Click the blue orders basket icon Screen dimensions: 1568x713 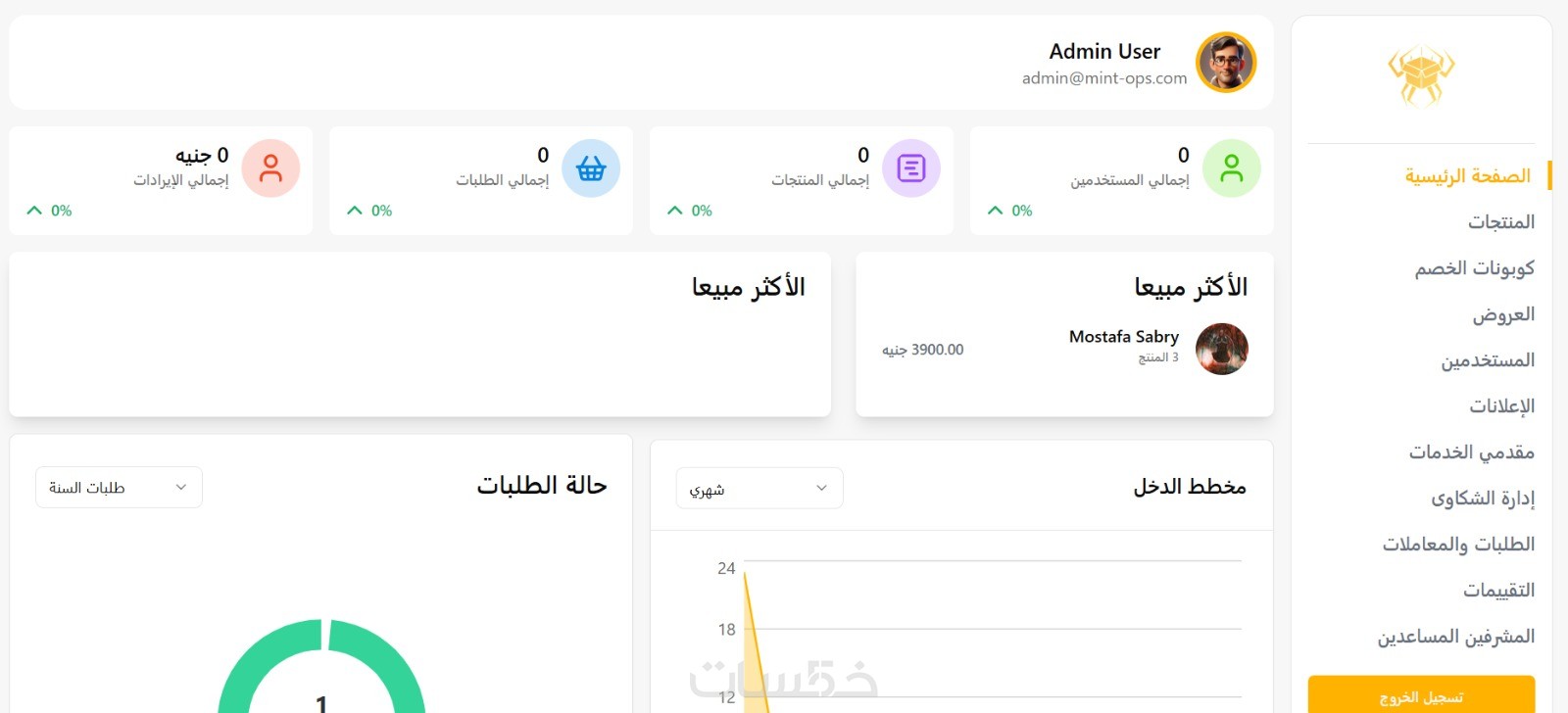tap(591, 168)
